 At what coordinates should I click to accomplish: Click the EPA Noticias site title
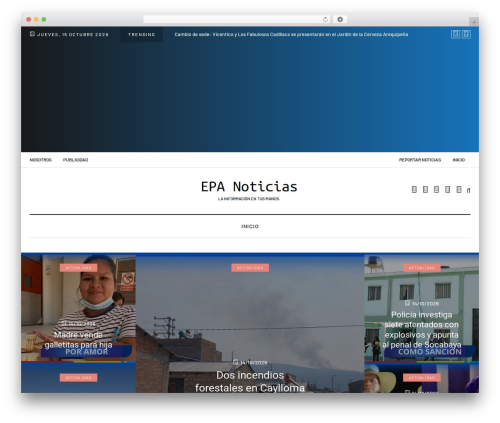pyautogui.click(x=249, y=187)
